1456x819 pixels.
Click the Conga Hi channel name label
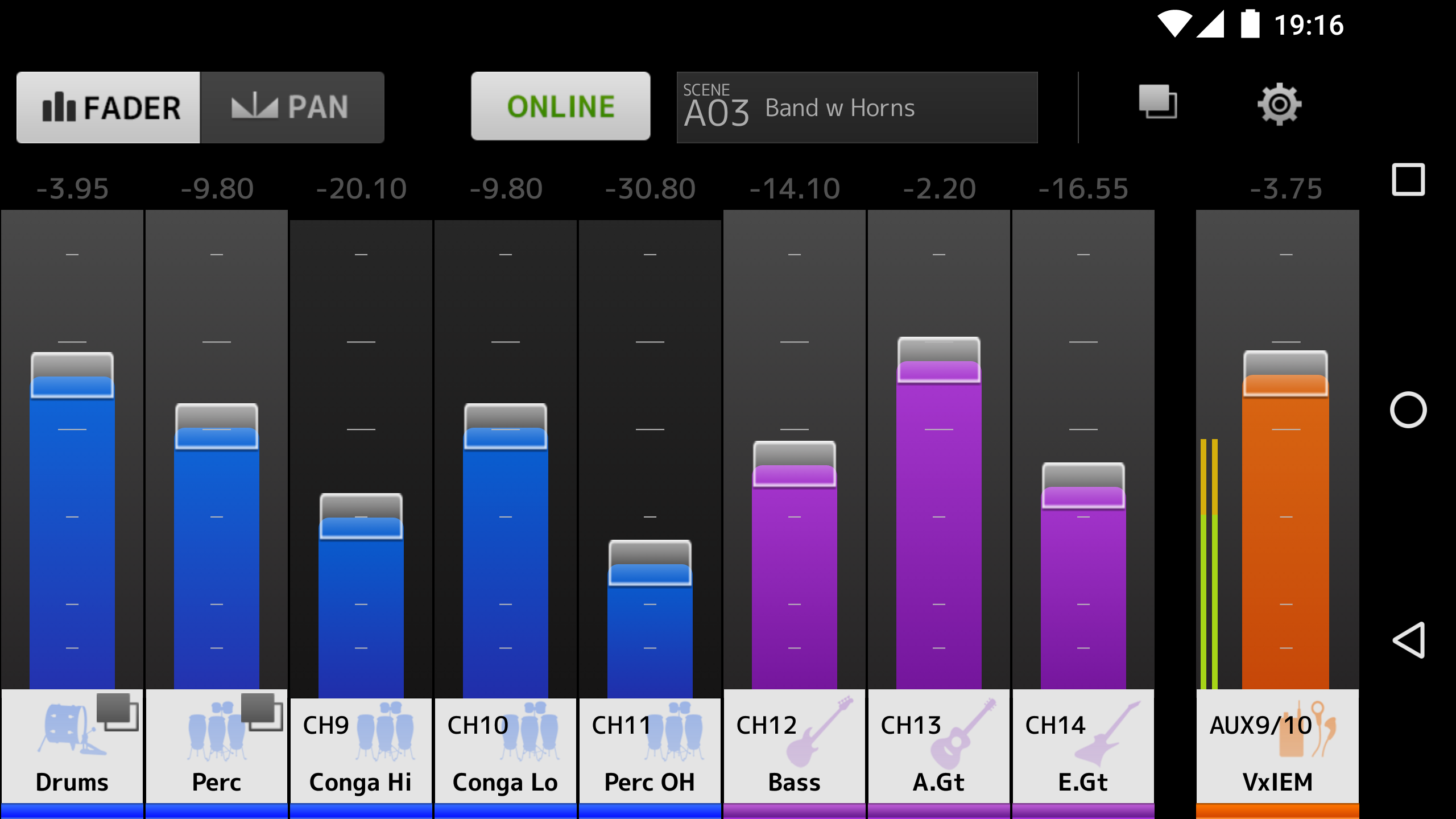tap(361, 783)
